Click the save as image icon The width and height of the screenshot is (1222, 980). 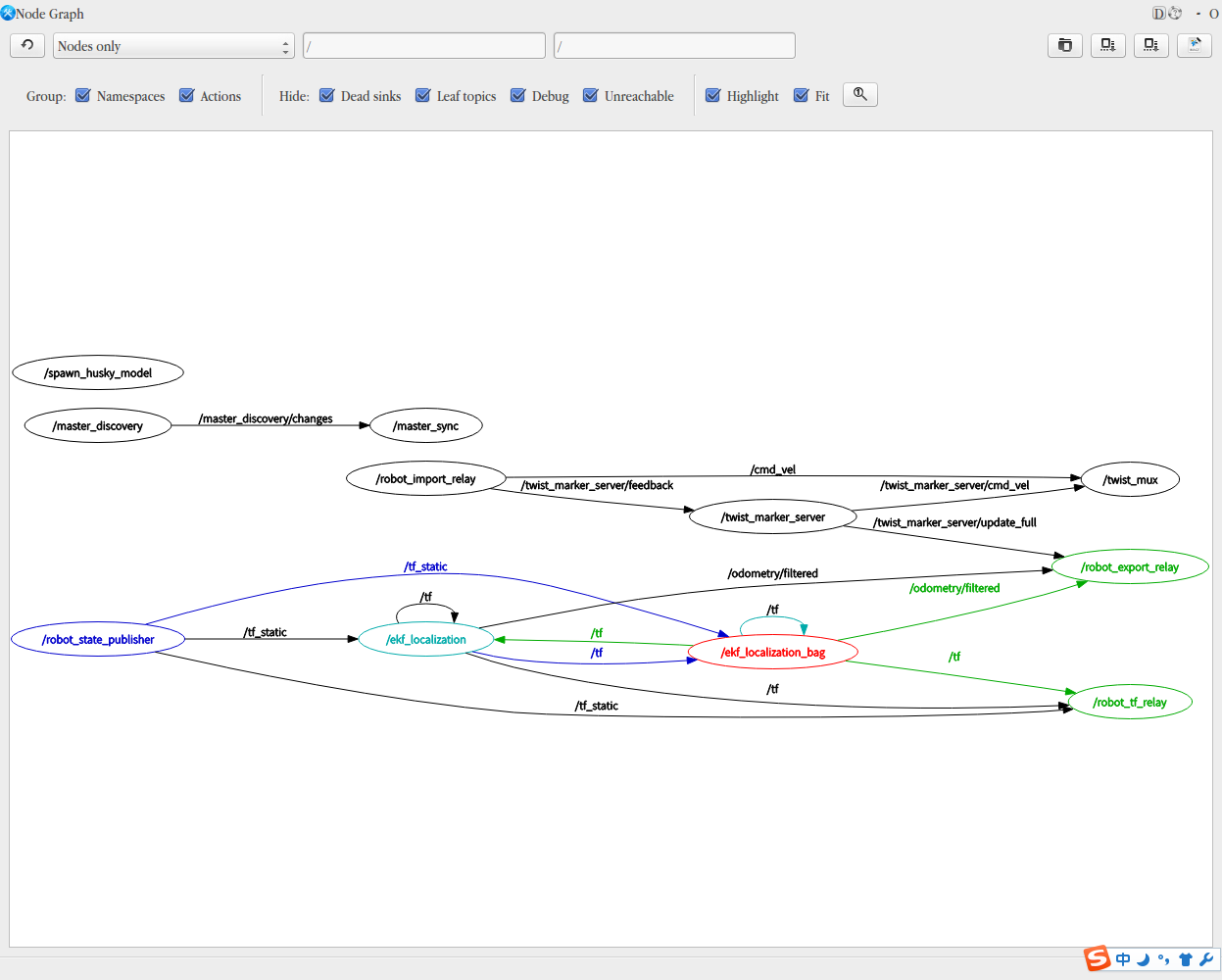1195,45
